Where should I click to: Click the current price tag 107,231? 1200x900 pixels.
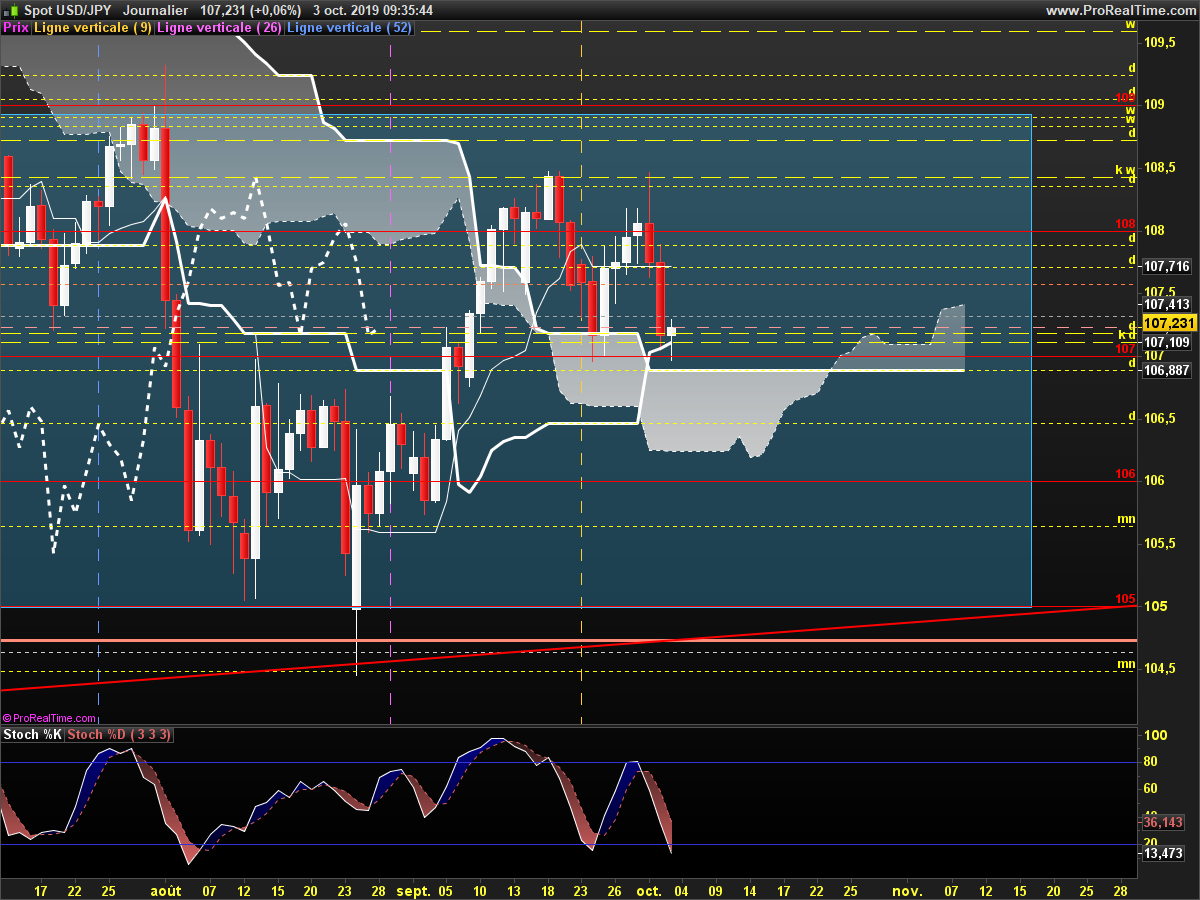point(1169,324)
